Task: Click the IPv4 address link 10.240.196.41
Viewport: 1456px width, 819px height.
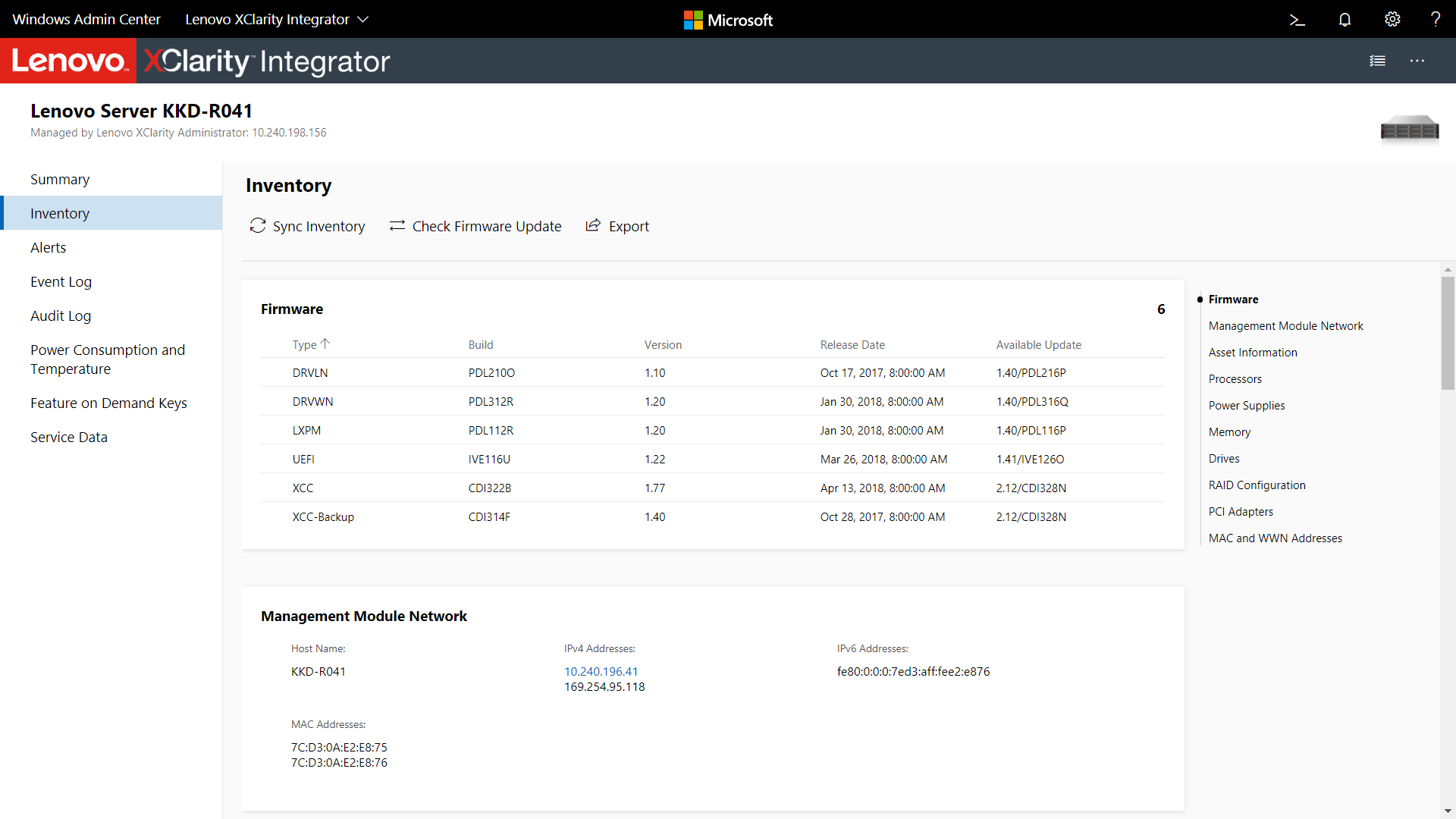Action: tap(600, 671)
